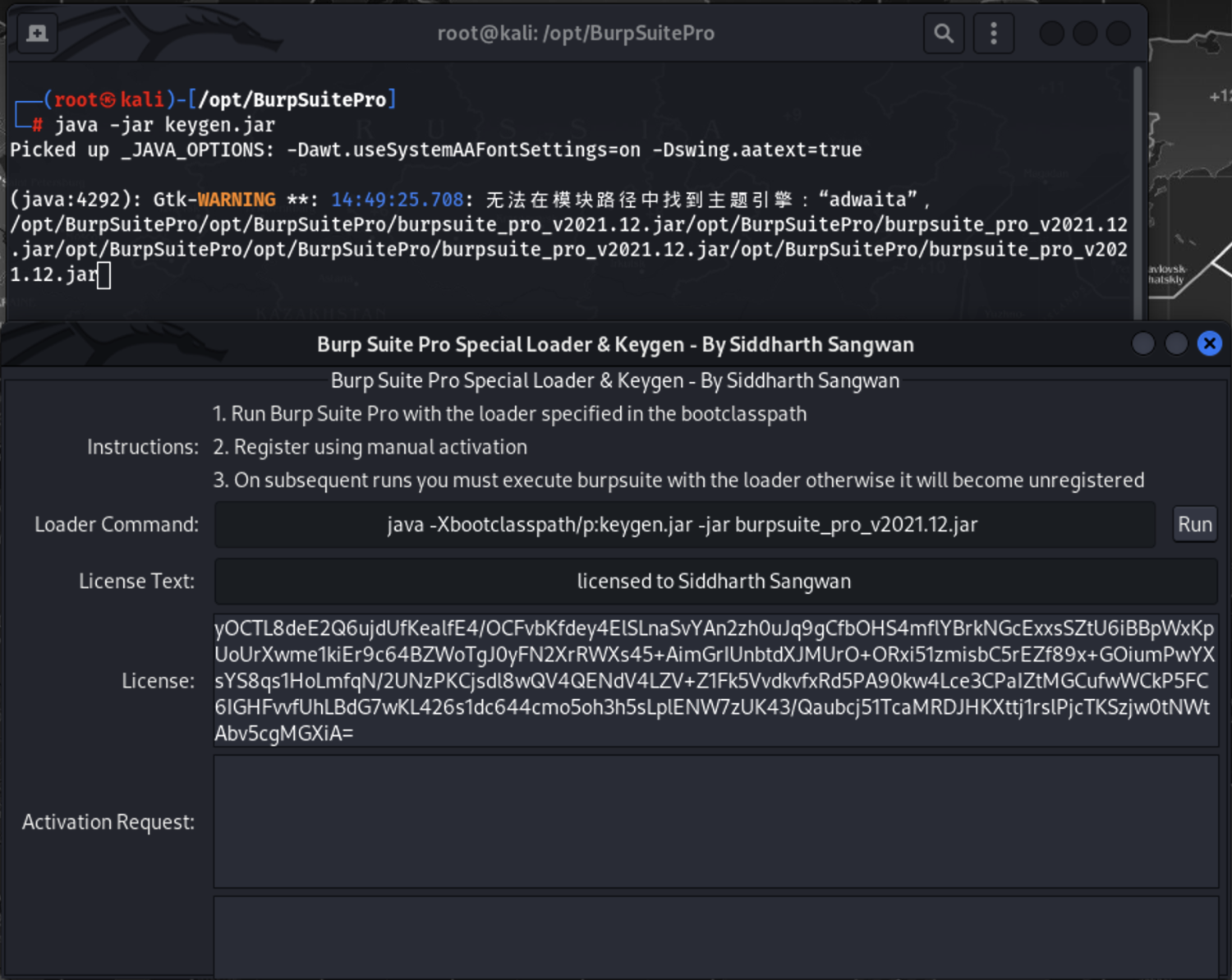Click the terminal's vertical scrollbar
Screen dimensions: 1232x980
click(1138, 189)
